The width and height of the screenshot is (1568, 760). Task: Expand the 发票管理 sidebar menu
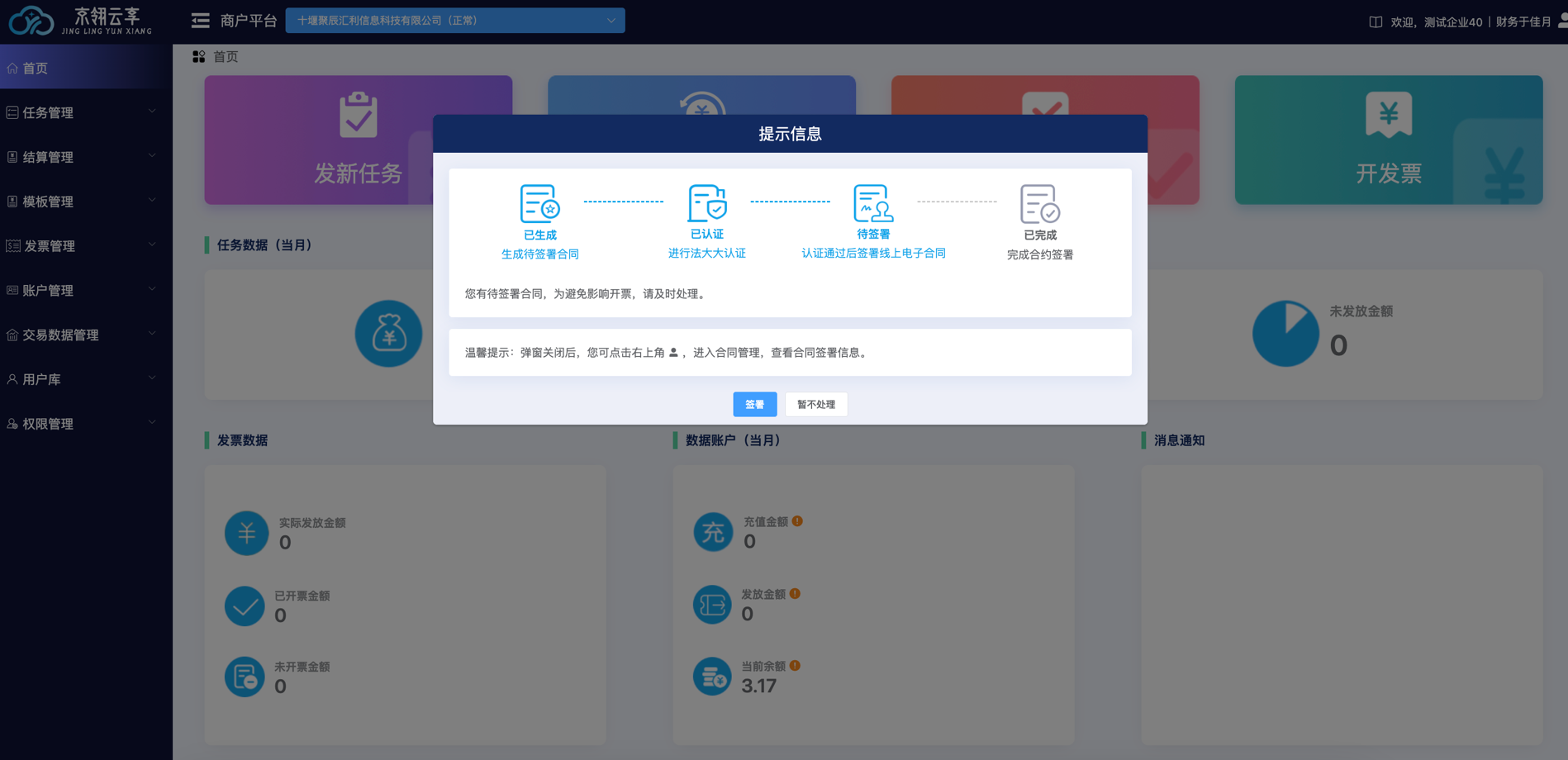[x=83, y=246]
